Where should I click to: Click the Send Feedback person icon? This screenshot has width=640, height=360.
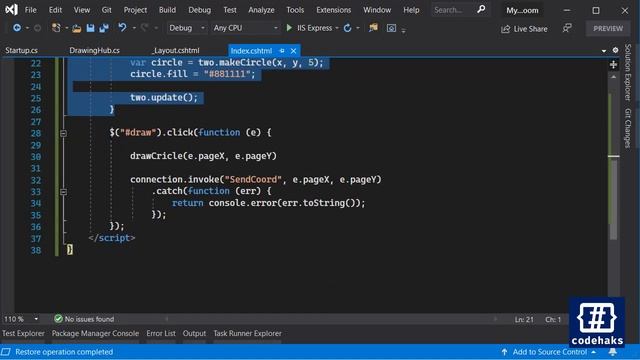(x=567, y=28)
